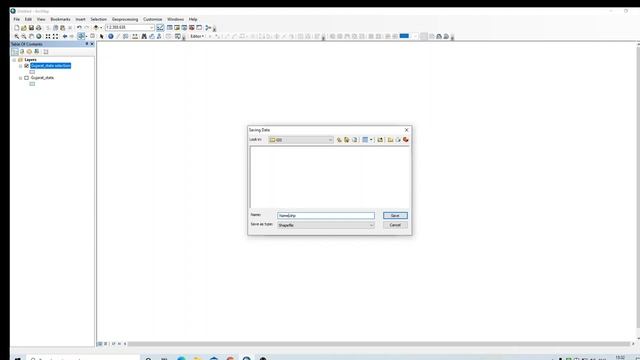
Task: Click the Save button in dialog
Action: (x=395, y=216)
